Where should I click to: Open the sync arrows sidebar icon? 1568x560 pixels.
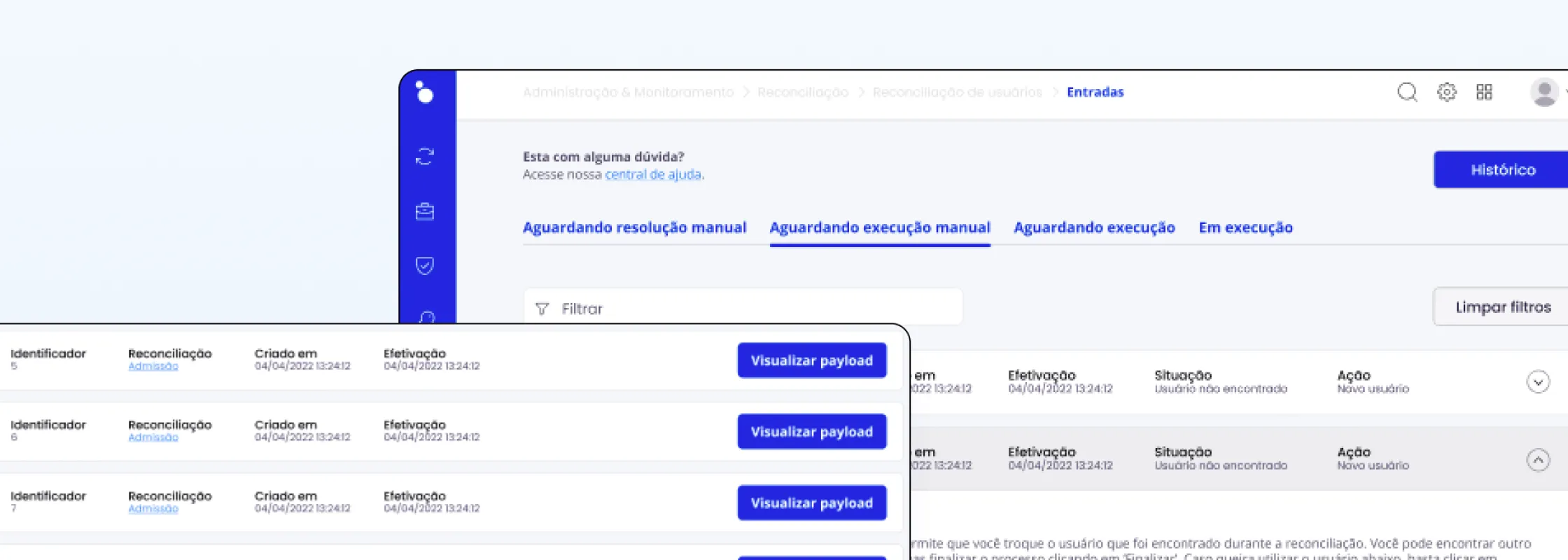425,156
